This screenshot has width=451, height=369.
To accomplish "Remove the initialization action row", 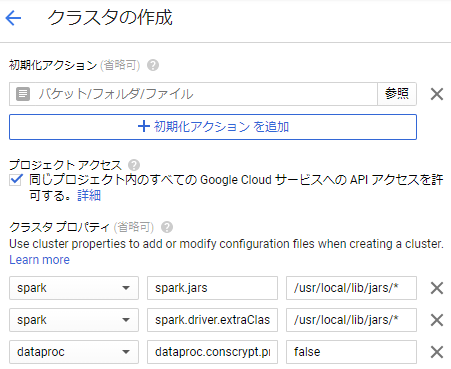I will pos(437,94).
